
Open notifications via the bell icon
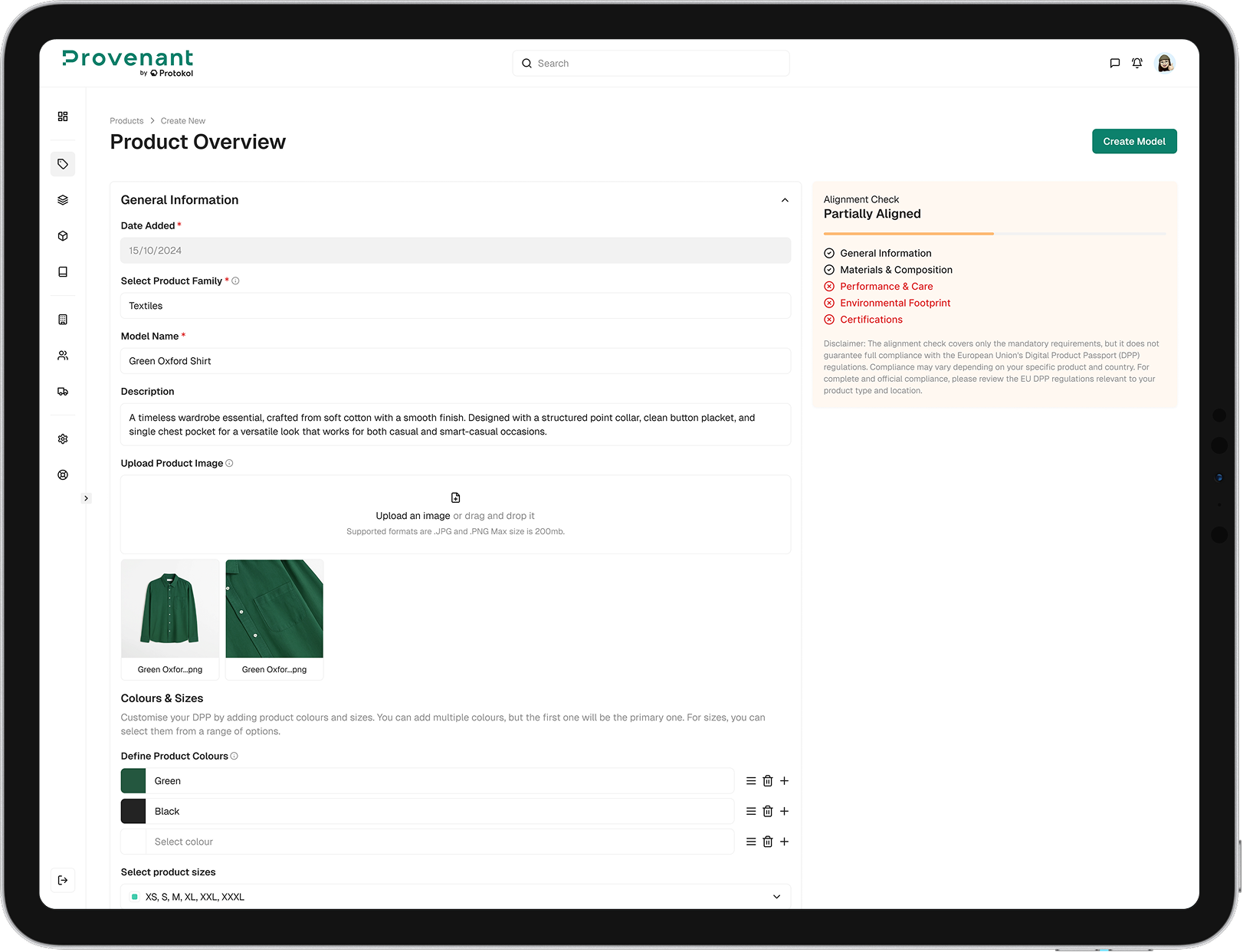tap(1137, 63)
